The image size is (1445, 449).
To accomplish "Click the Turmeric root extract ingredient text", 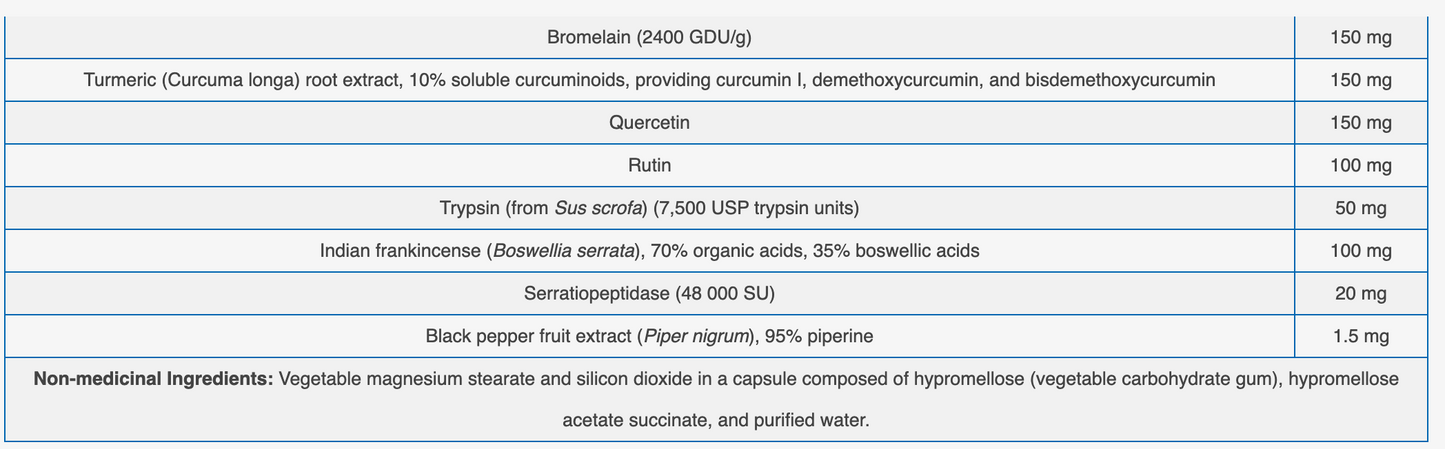I will (x=649, y=80).
